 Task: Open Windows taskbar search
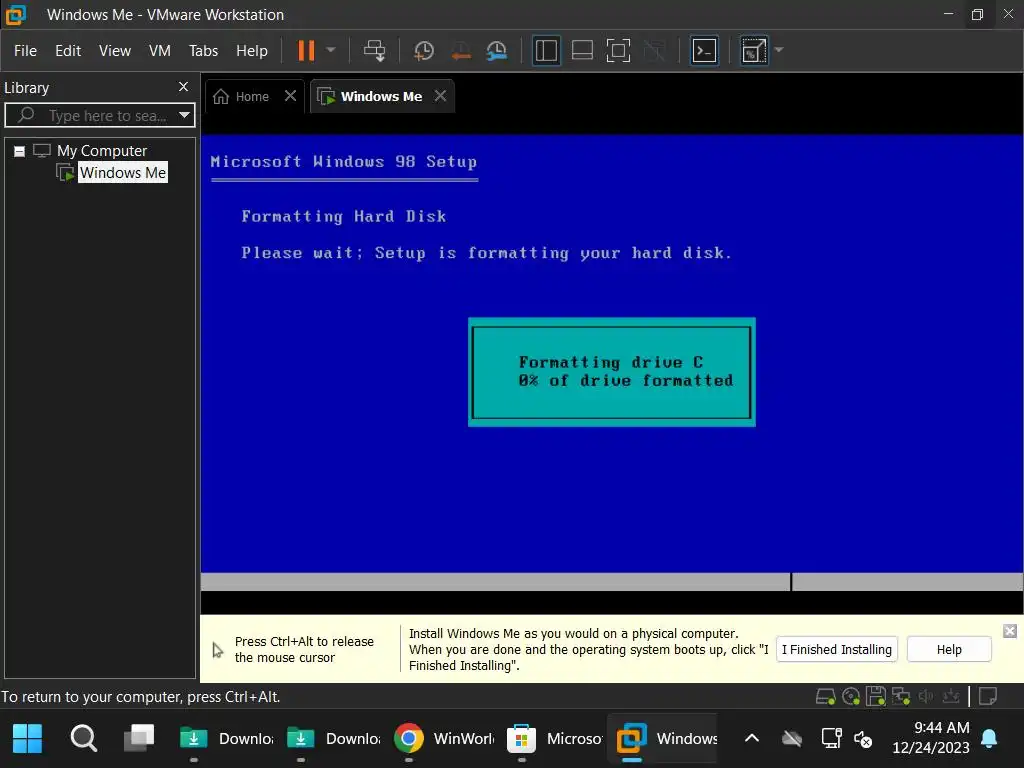(84, 739)
